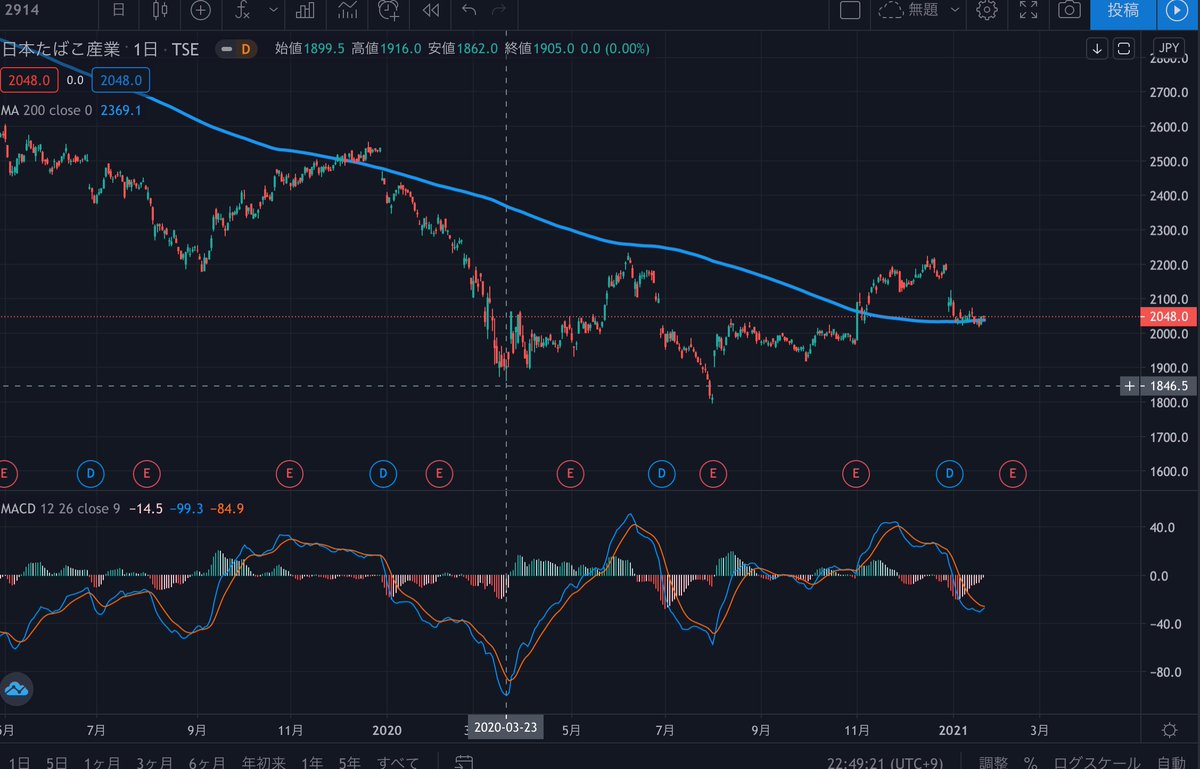Screen dimensions: 1200x769
Task: Open the indicator templates icon
Action: coord(347,11)
